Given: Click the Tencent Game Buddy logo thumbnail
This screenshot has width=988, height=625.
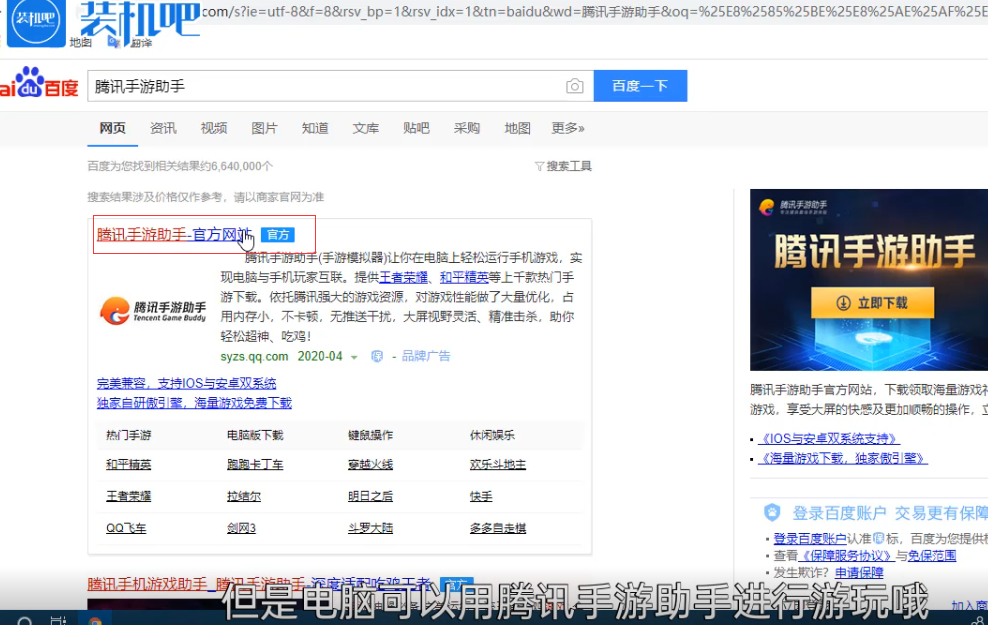Looking at the screenshot, I should [x=152, y=310].
